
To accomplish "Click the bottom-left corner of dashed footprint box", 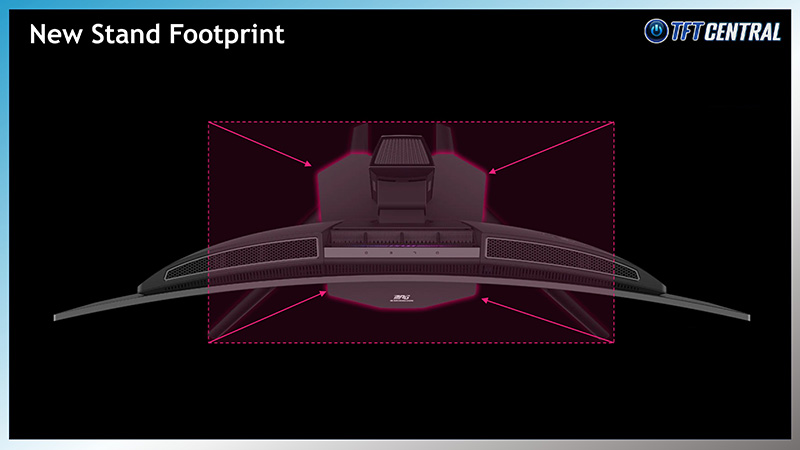I will pos(208,342).
